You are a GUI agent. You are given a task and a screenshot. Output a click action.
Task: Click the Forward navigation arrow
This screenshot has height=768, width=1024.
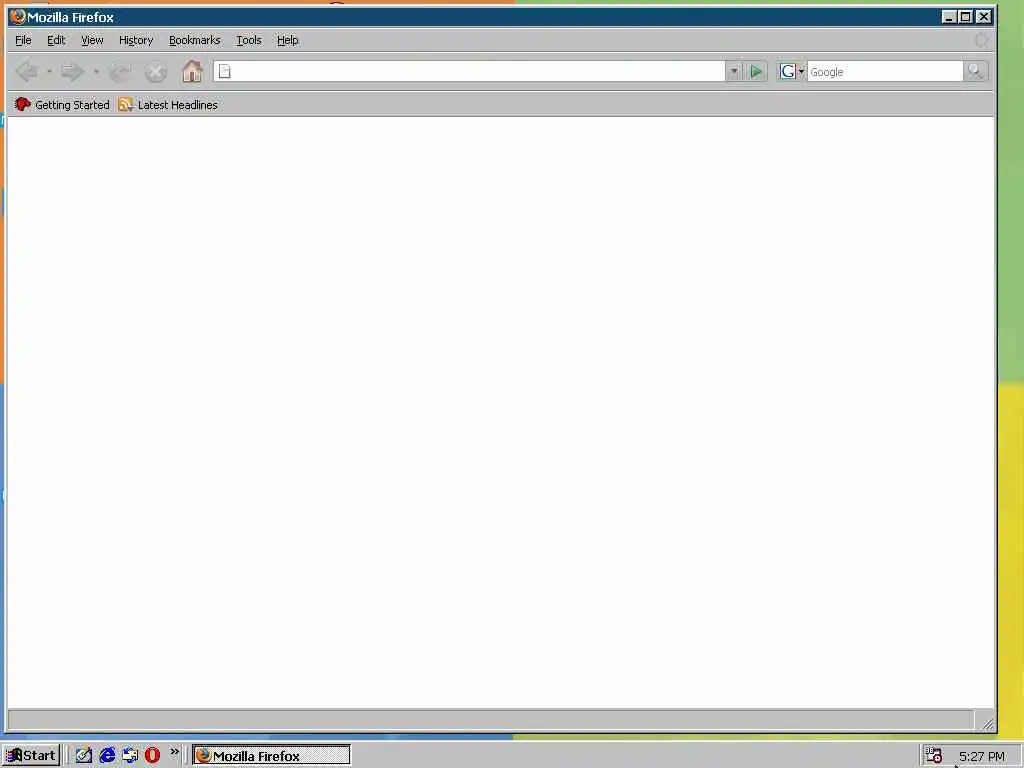coord(72,71)
